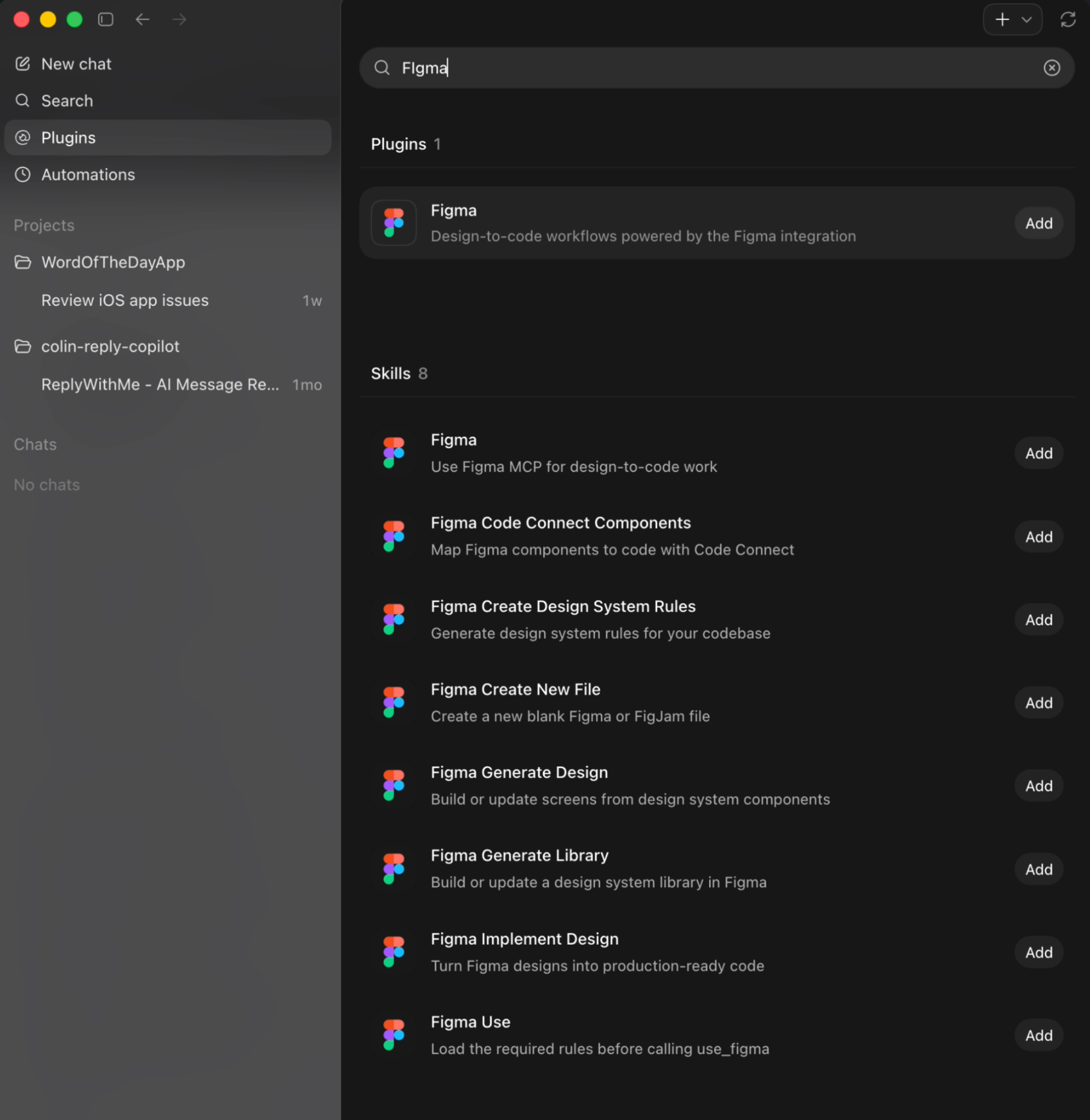
Task: Click Turn Figma designs into production-ready code
Action: 598,966
